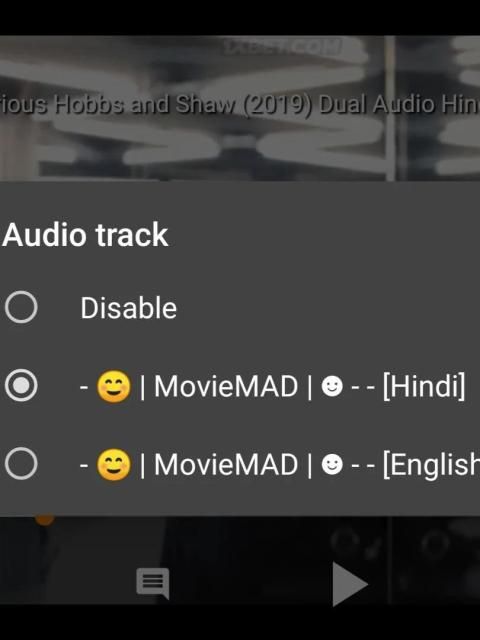Screen dimensions: 480x640
Task: Tap the Hobbs and Shaw video title
Action: [240, 104]
